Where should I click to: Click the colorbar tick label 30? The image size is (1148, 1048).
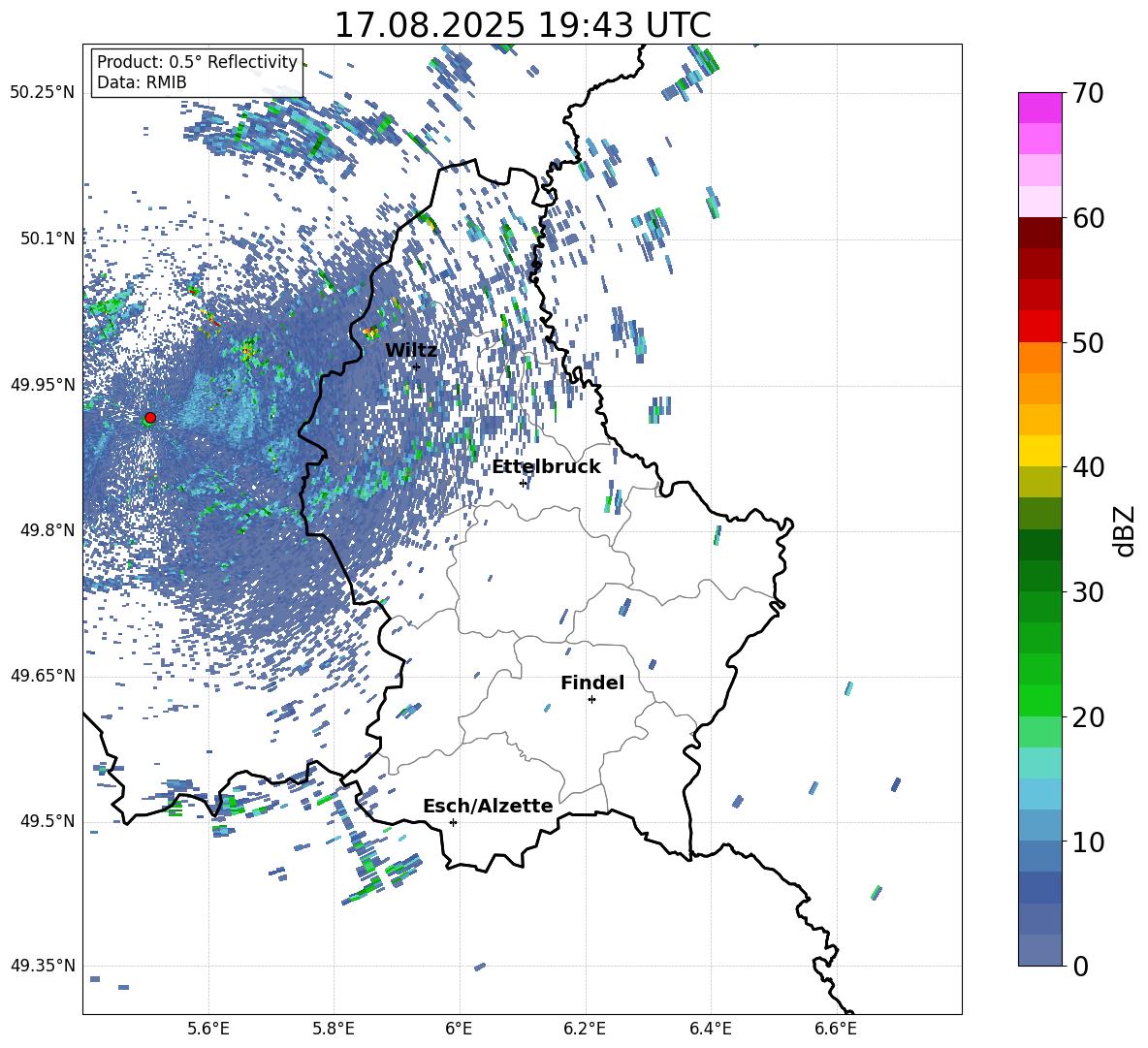point(1088,591)
